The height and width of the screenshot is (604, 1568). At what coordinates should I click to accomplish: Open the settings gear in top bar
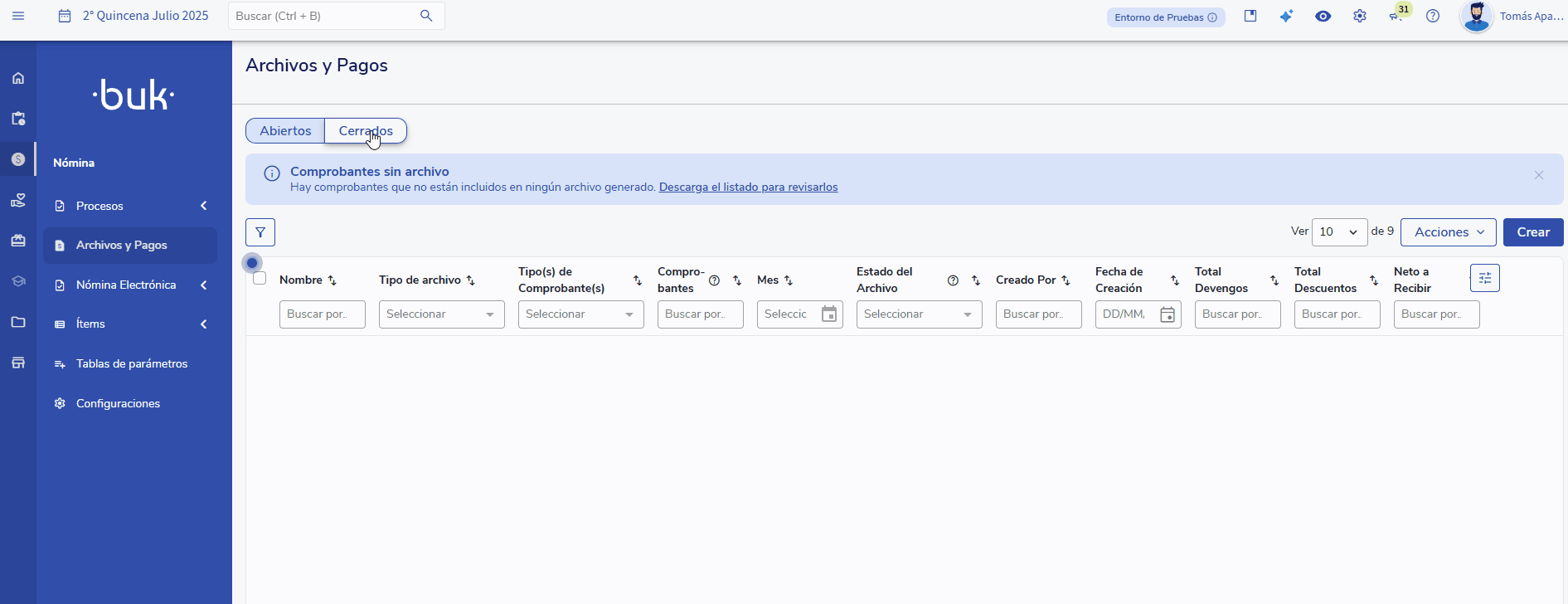1360,17
